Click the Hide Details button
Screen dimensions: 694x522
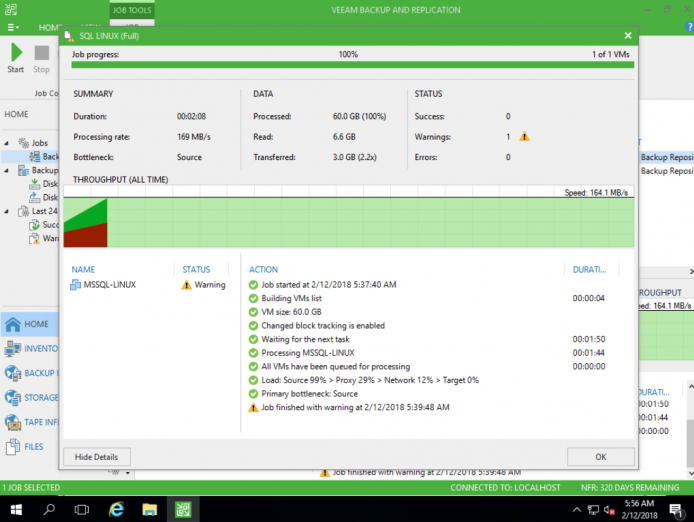pyautogui.click(x=96, y=457)
